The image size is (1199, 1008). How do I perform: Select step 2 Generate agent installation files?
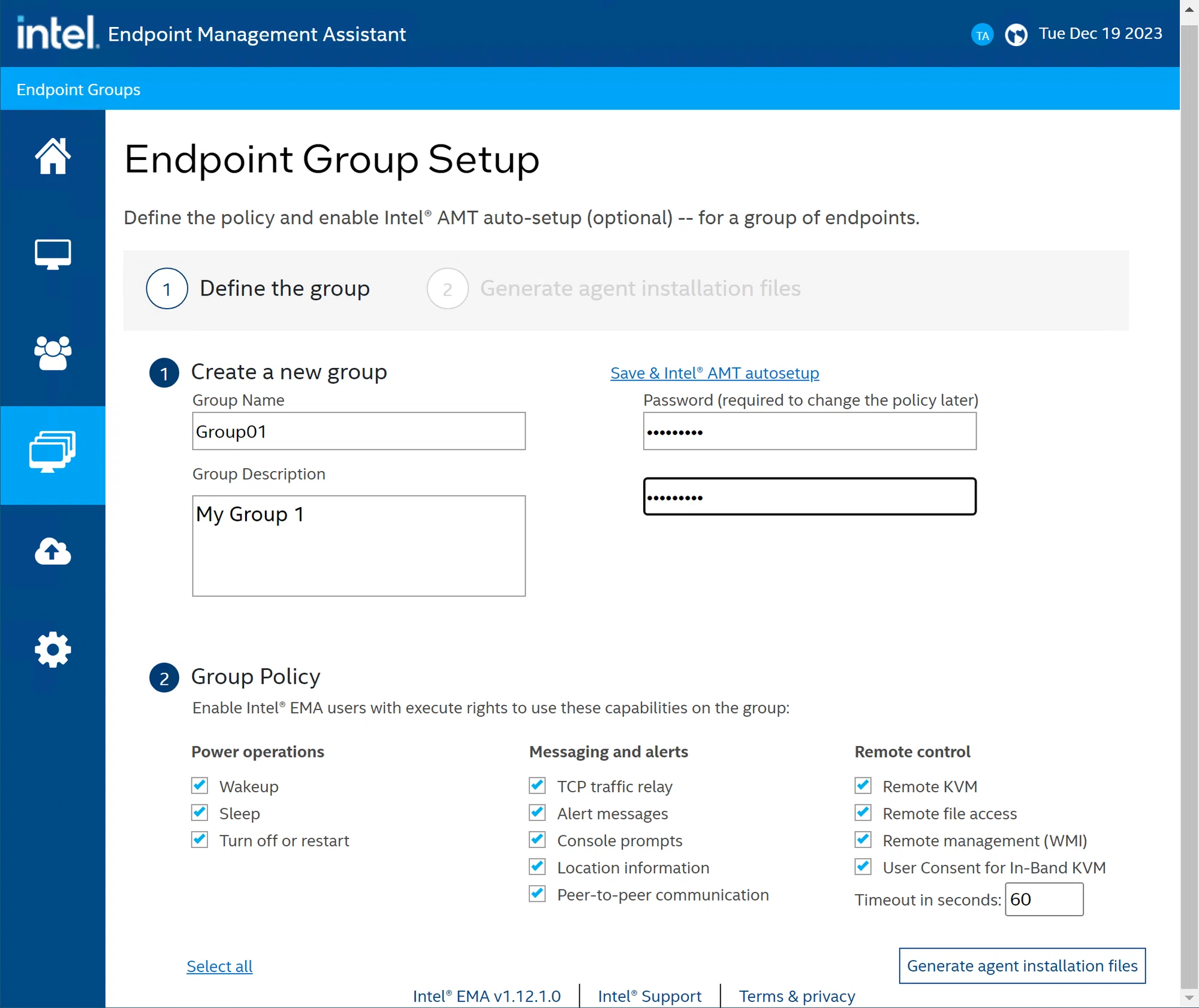pos(614,288)
